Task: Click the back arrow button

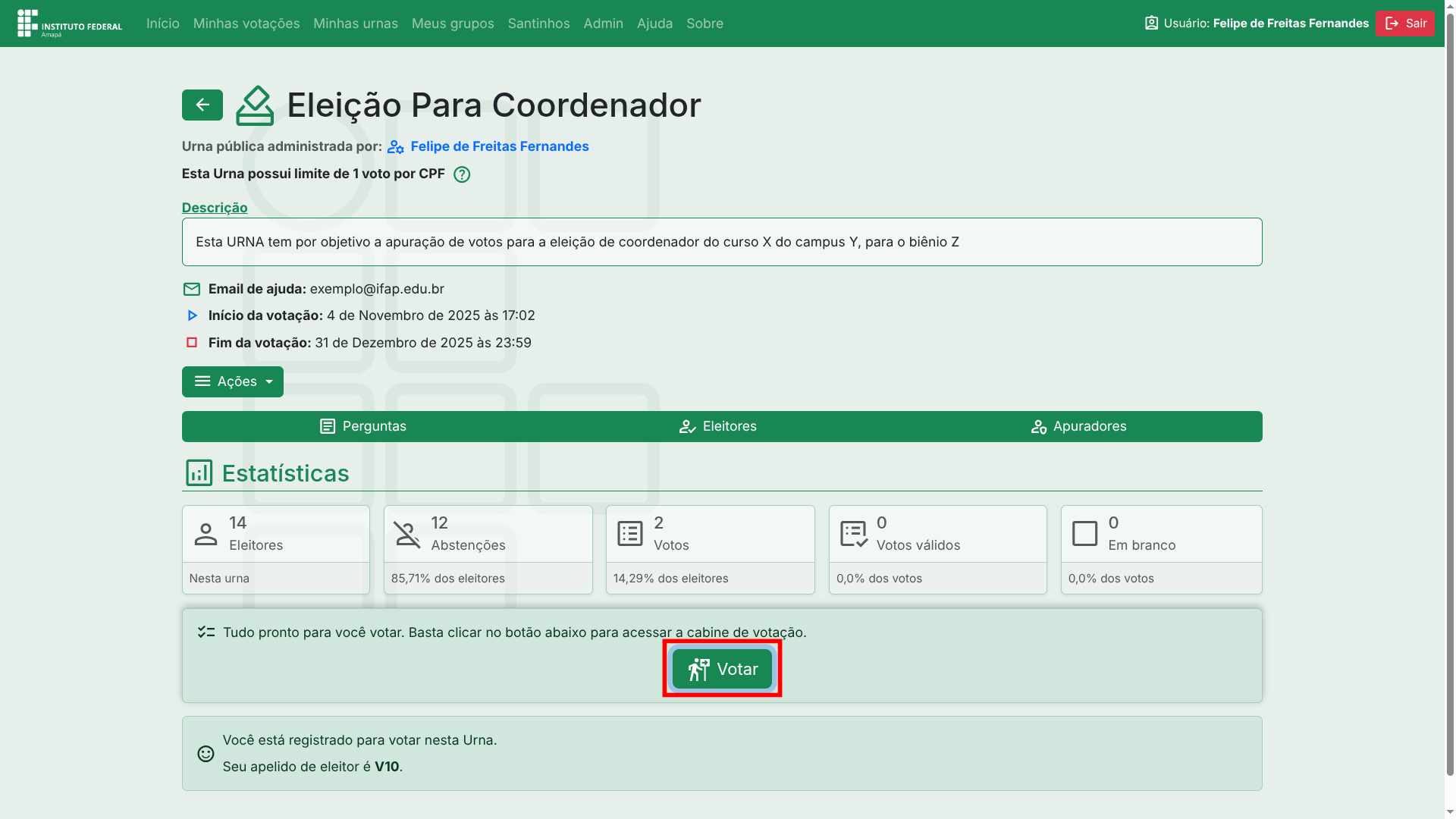Action: pyautogui.click(x=202, y=105)
